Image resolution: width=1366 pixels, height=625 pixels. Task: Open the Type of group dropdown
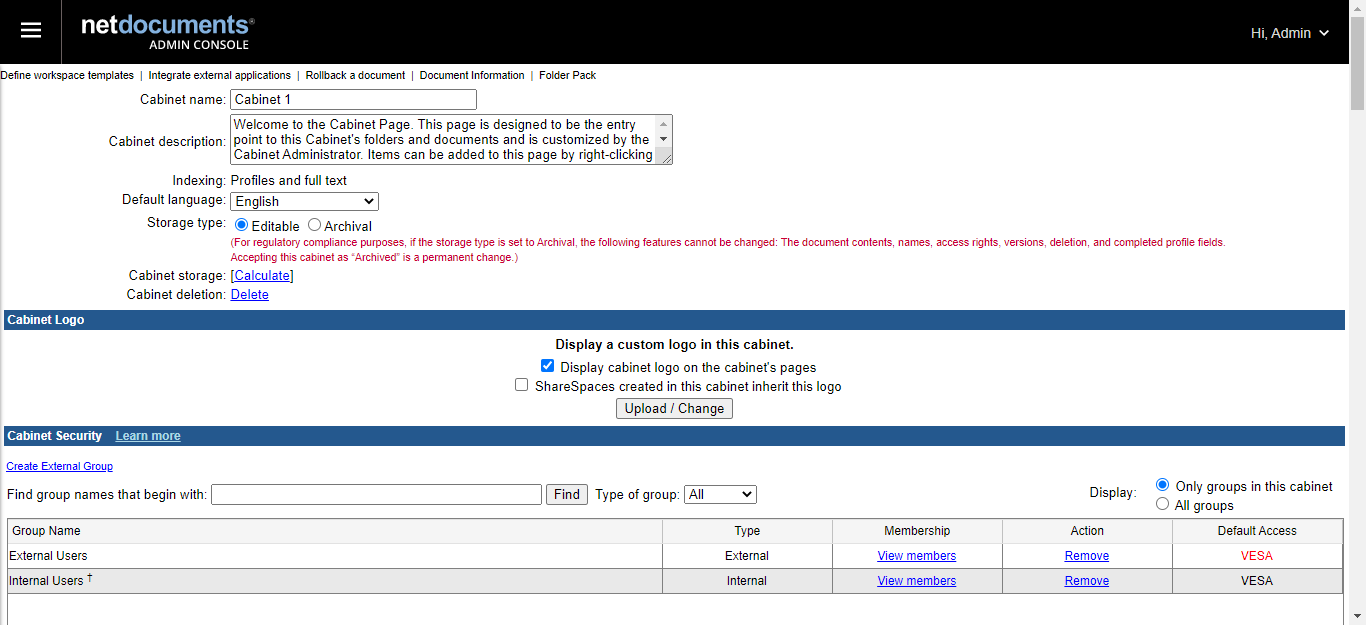click(720, 494)
